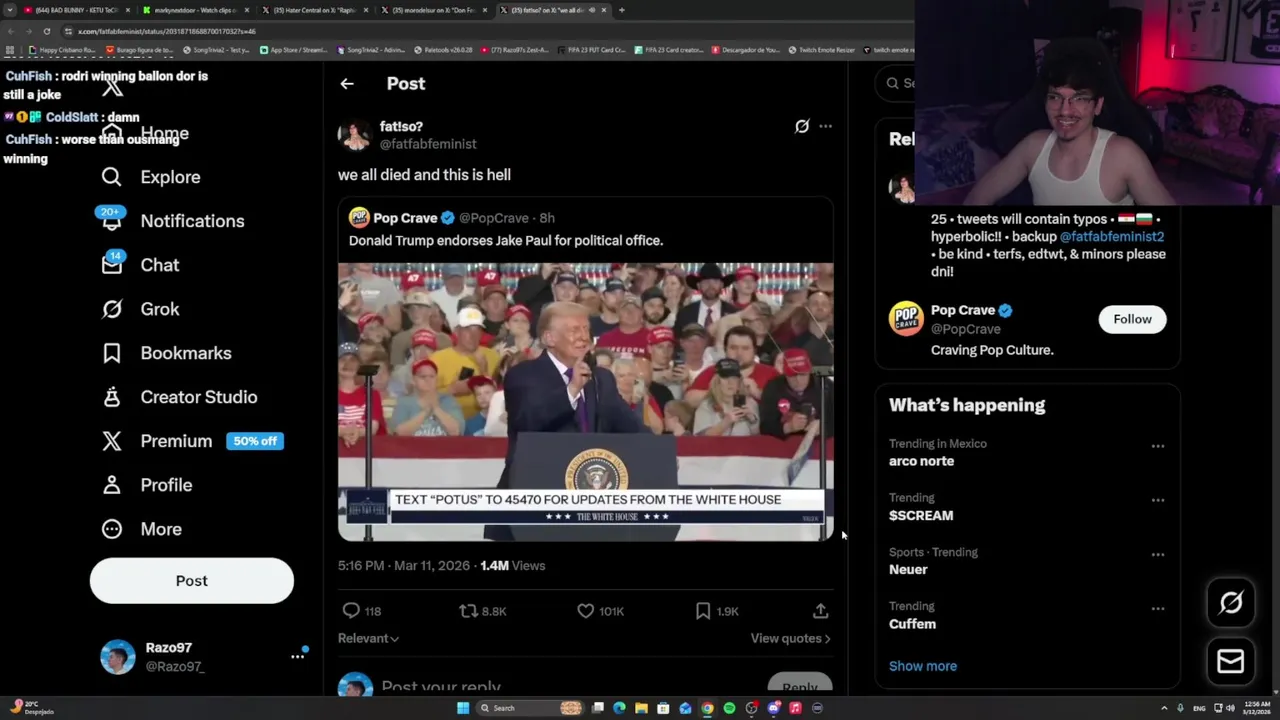The width and height of the screenshot is (1280, 720).
Task: Click the 1.4M Views count
Action: click(x=512, y=566)
